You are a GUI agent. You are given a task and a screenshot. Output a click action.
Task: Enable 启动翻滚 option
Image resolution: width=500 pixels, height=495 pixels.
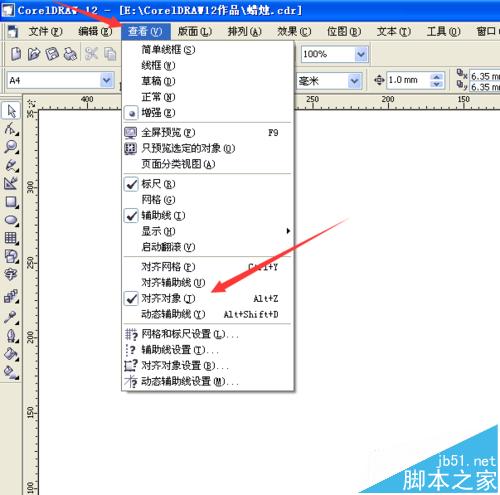coord(208,247)
